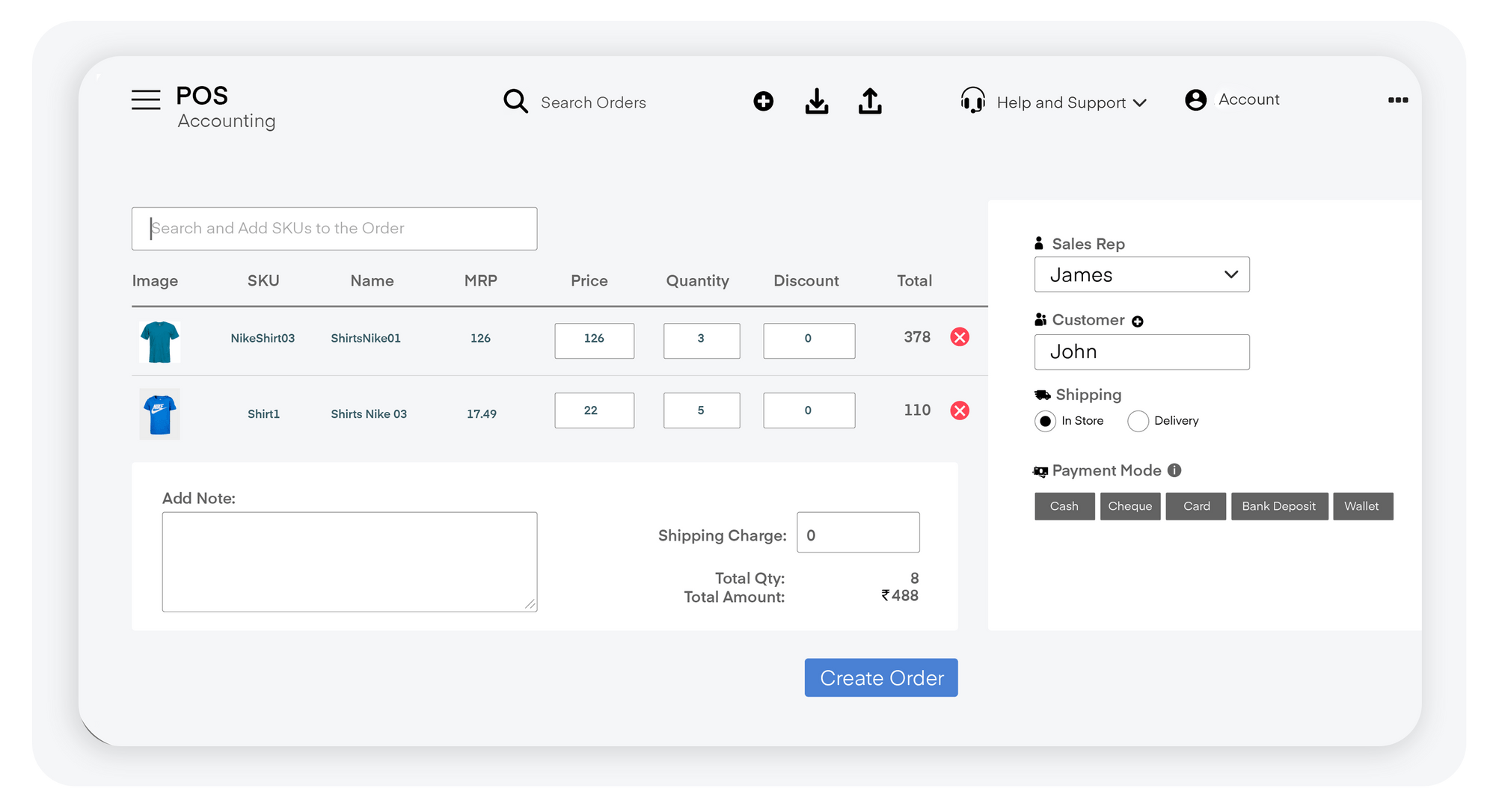Open the Sales Rep dropdown showing James
Screen dimensions: 1496x812
click(1141, 274)
